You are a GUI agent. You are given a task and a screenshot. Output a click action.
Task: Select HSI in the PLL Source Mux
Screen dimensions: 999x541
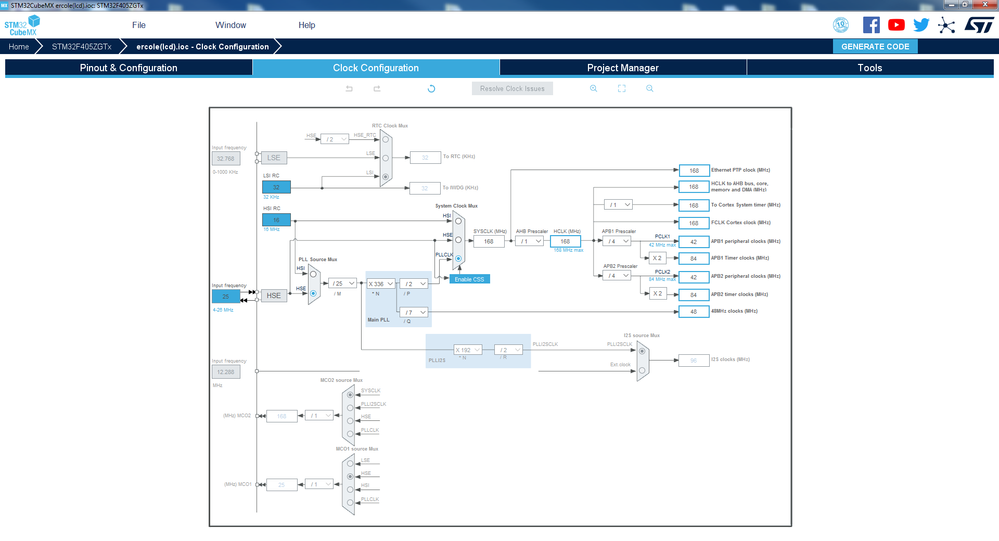313,274
